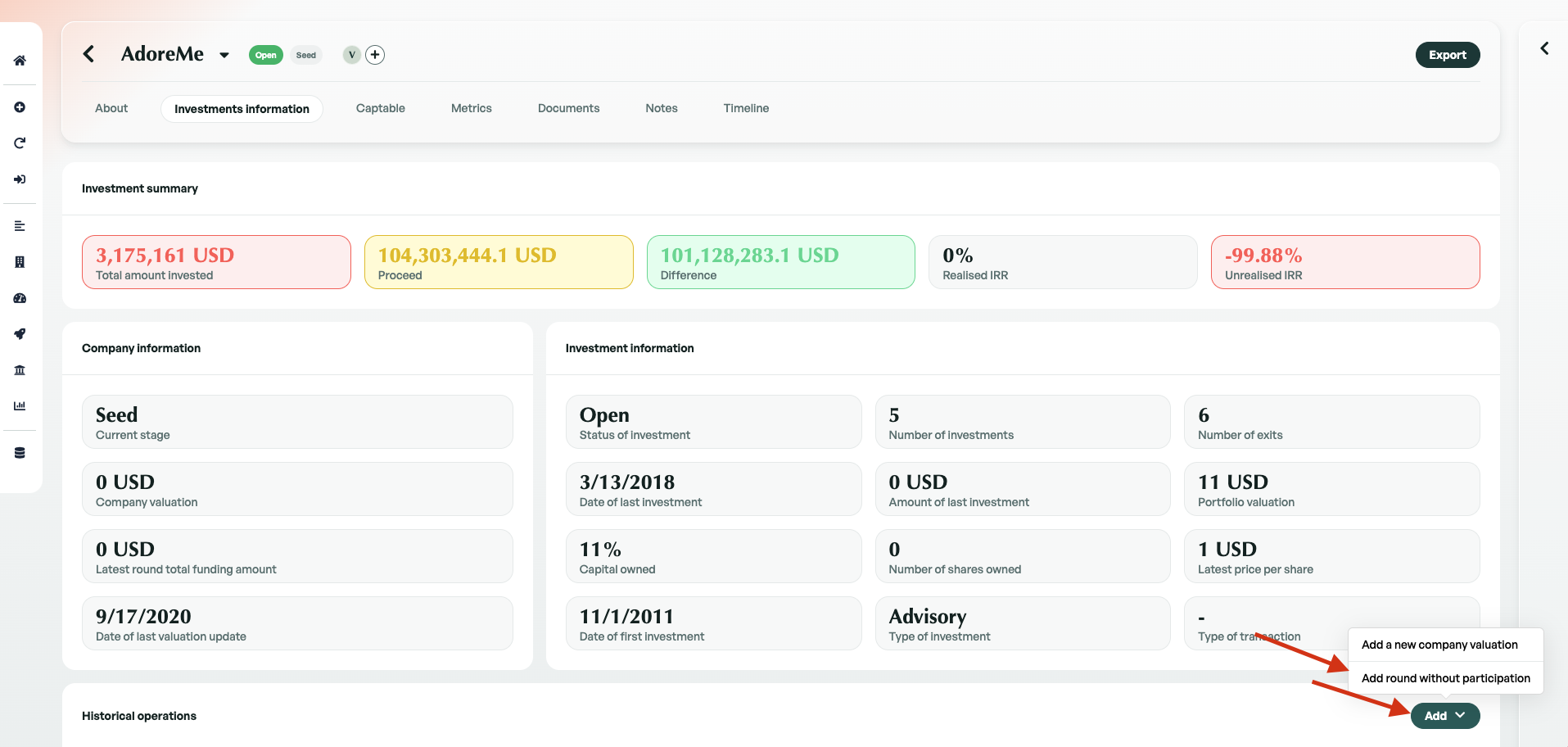Choose Add round without participation

(x=1446, y=678)
